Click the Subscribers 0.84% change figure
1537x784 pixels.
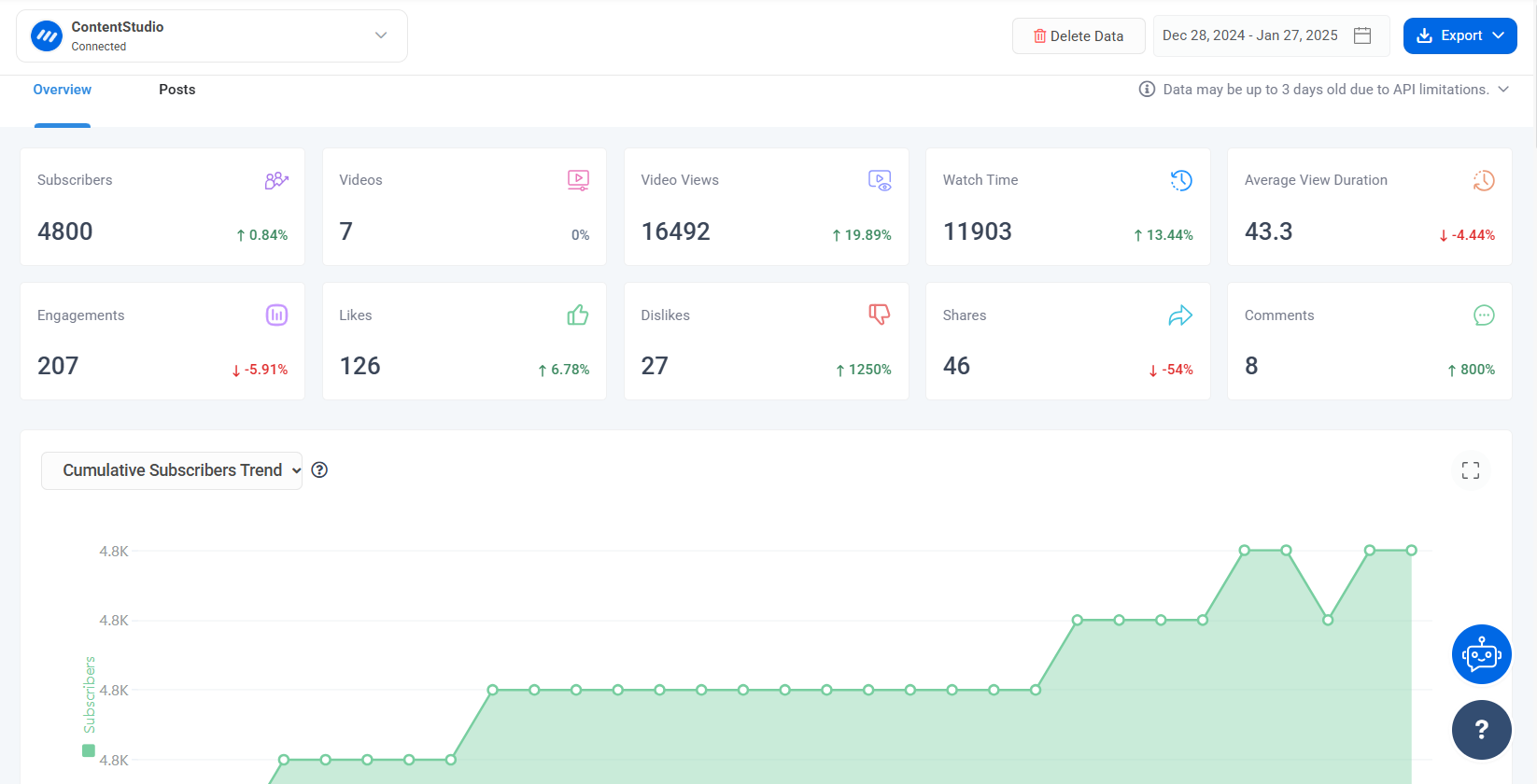click(261, 235)
